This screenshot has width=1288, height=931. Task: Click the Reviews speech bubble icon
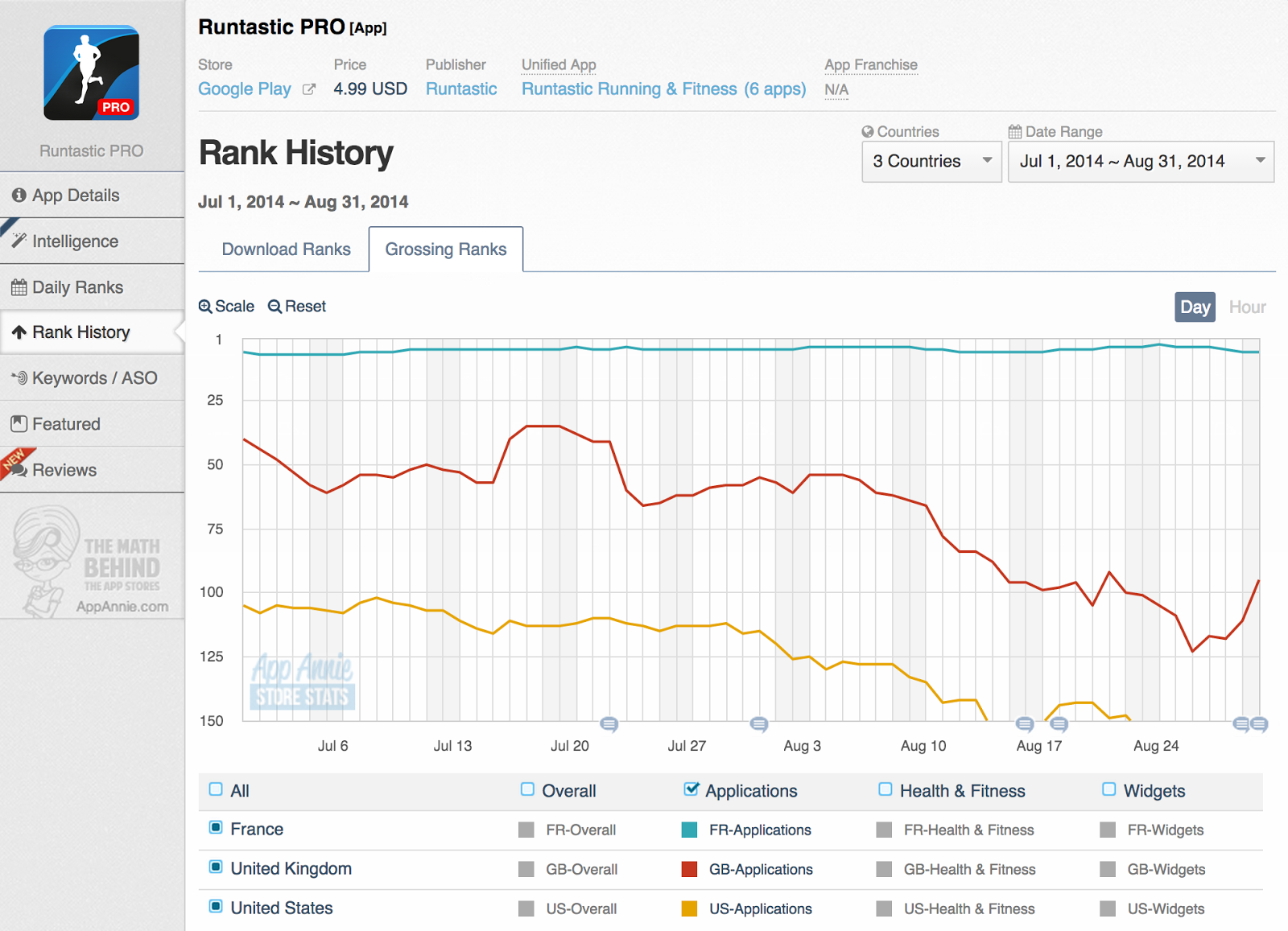click(x=19, y=470)
